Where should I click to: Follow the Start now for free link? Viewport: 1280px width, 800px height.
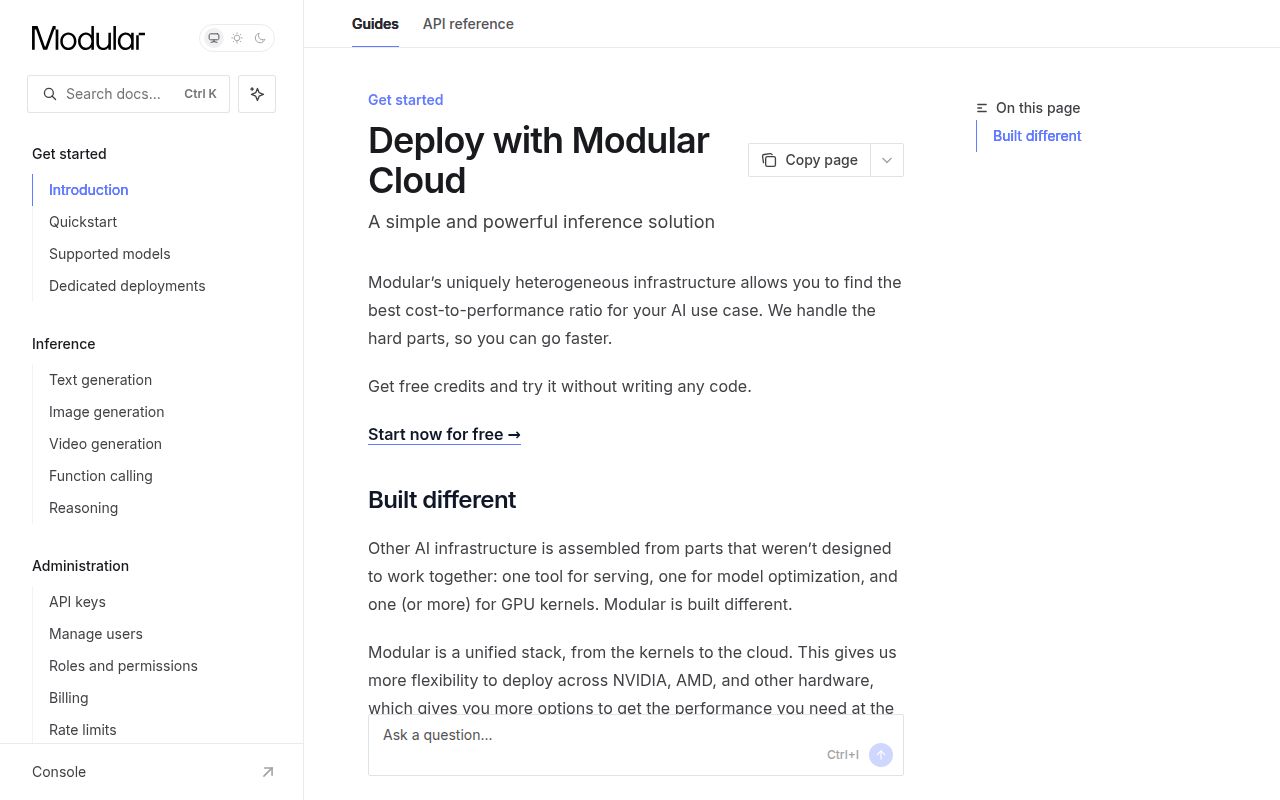coord(444,434)
